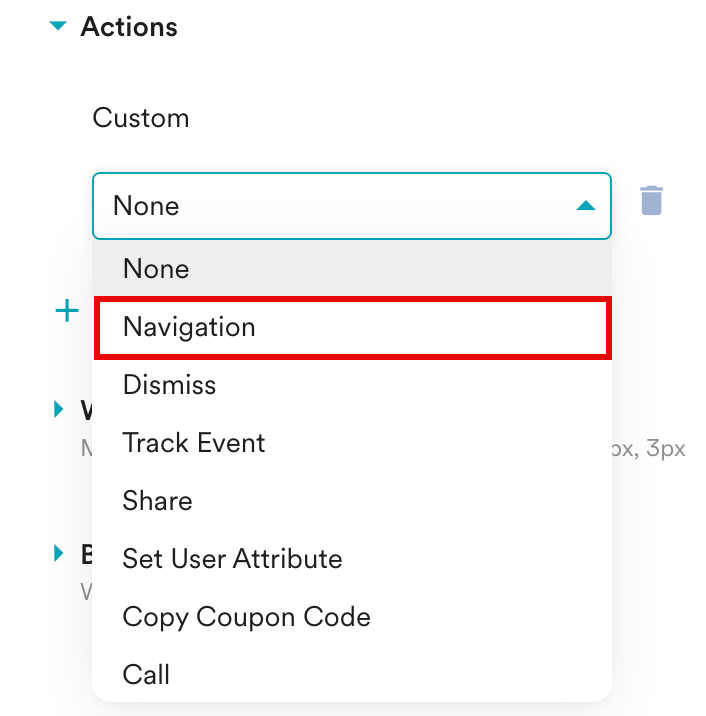
Task: Click the trash icon to delete the action
Action: (x=651, y=200)
